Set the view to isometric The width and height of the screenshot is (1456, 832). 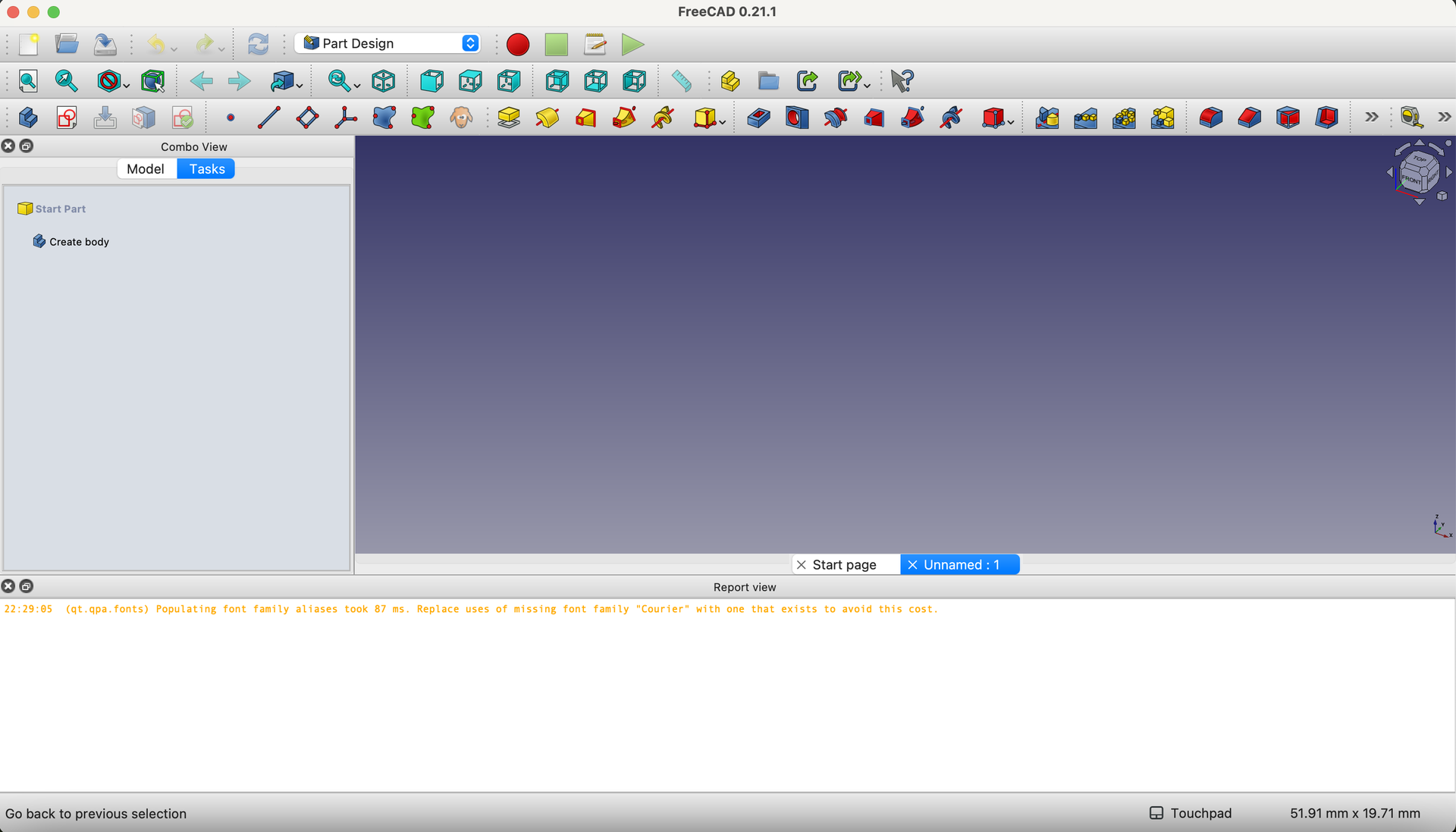383,81
